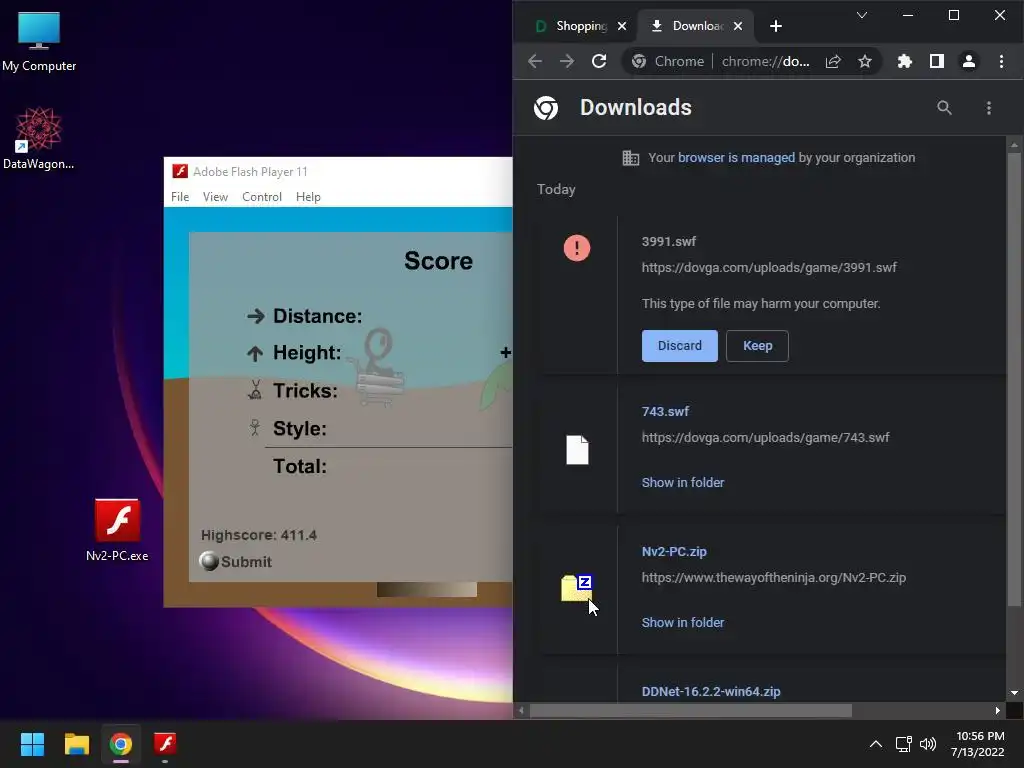Open the Extensions puzzle menu

[904, 61]
